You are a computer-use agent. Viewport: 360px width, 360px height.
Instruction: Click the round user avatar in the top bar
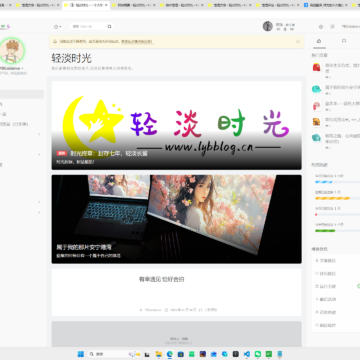(268, 26)
